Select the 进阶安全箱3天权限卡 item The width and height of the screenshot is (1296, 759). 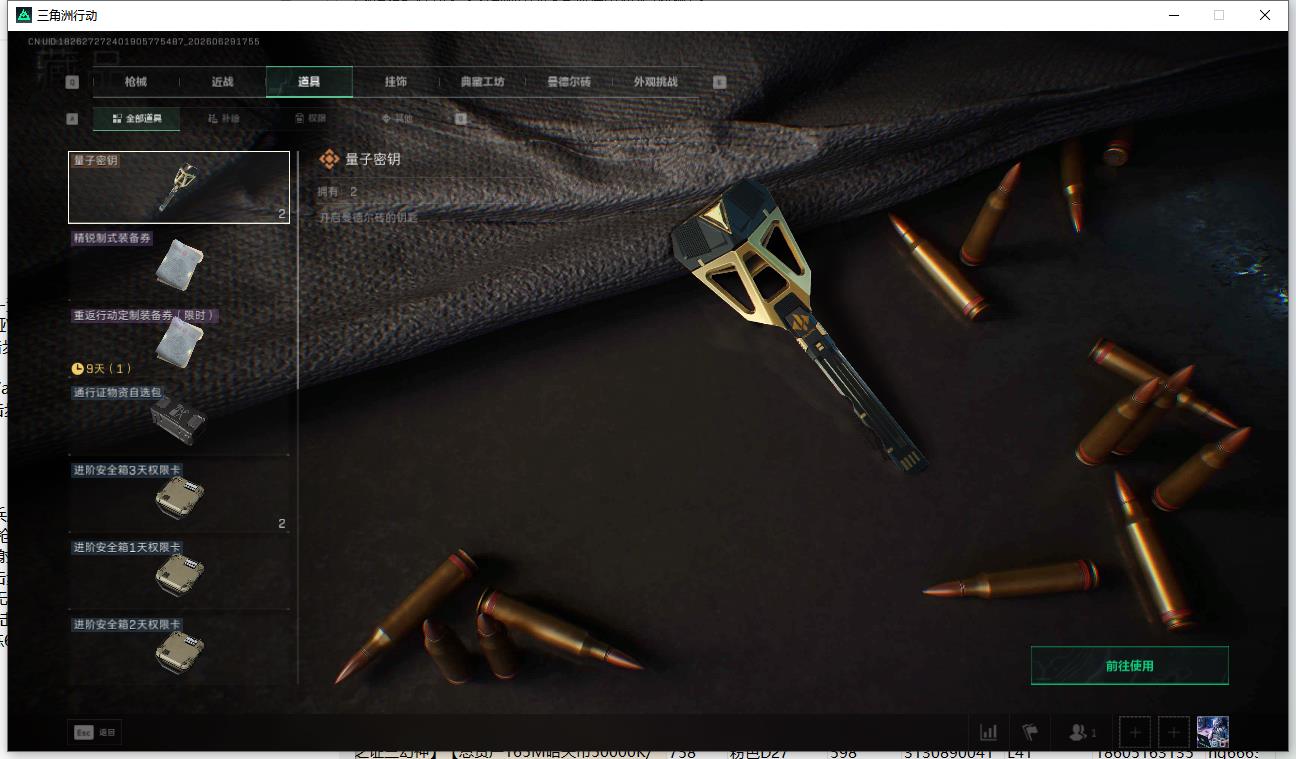pyautogui.click(x=179, y=497)
